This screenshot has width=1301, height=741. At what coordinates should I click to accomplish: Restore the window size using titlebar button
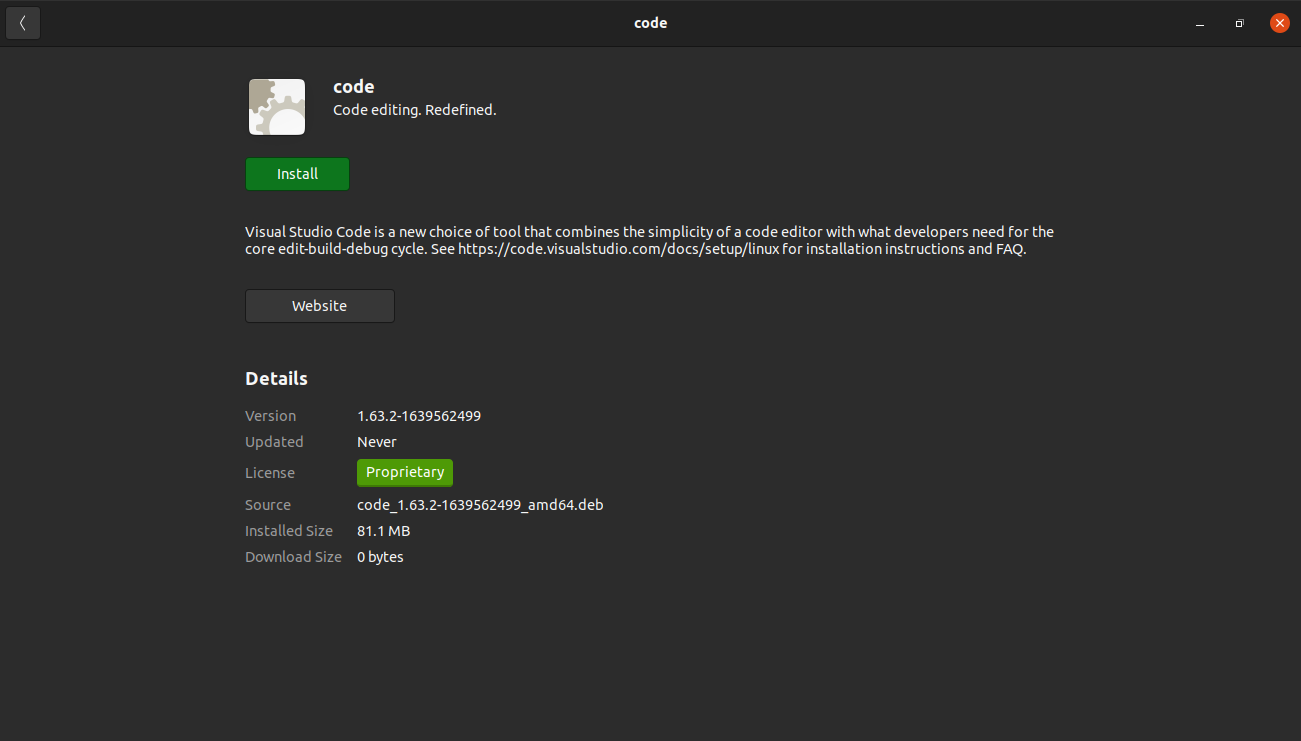pyautogui.click(x=1239, y=23)
